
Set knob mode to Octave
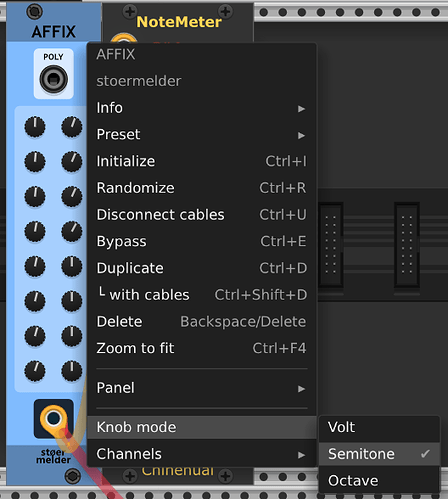379,481
